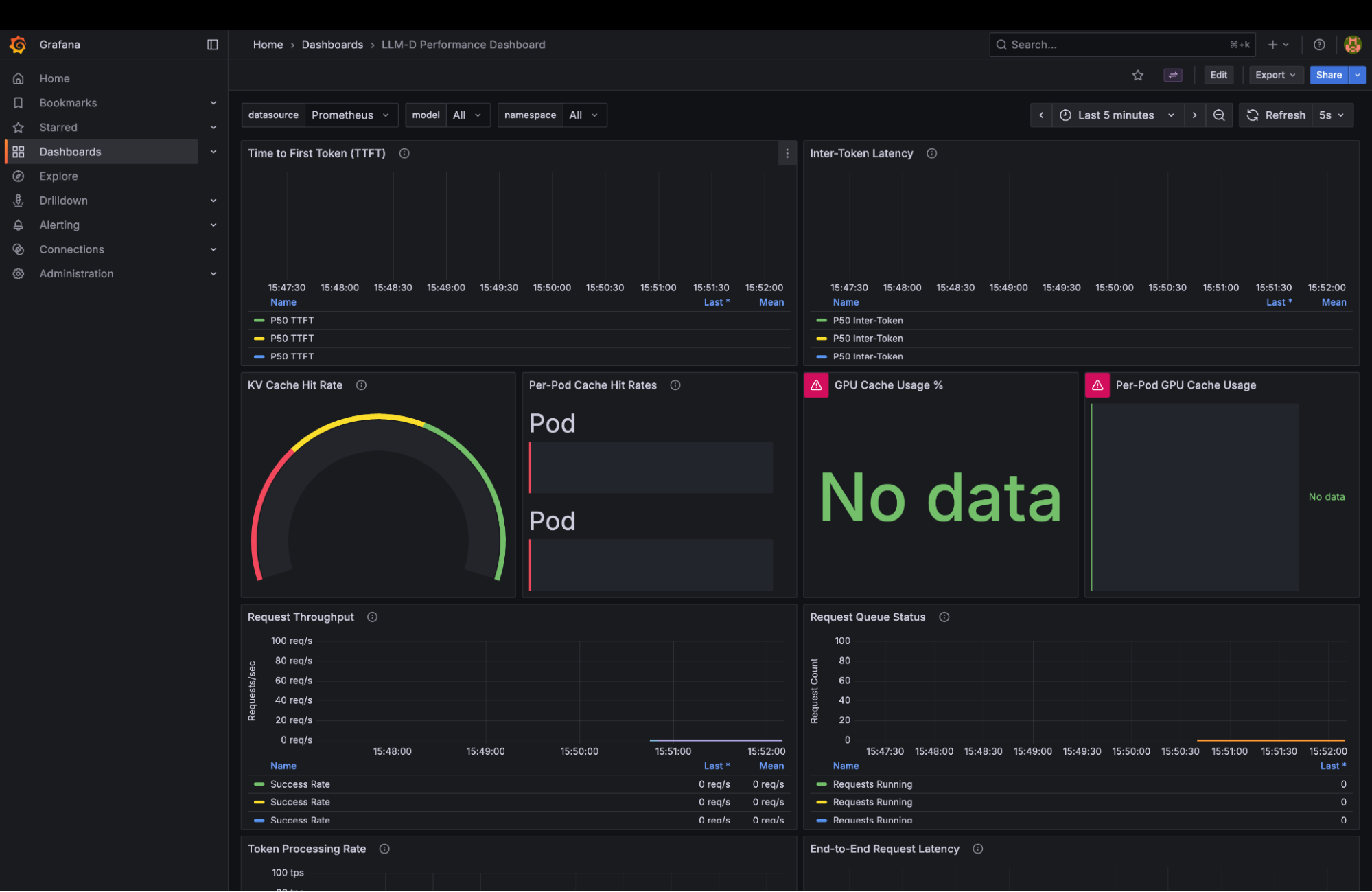Image resolution: width=1372 pixels, height=892 pixels.
Task: Go to the Home breadcrumb
Action: [x=268, y=45]
